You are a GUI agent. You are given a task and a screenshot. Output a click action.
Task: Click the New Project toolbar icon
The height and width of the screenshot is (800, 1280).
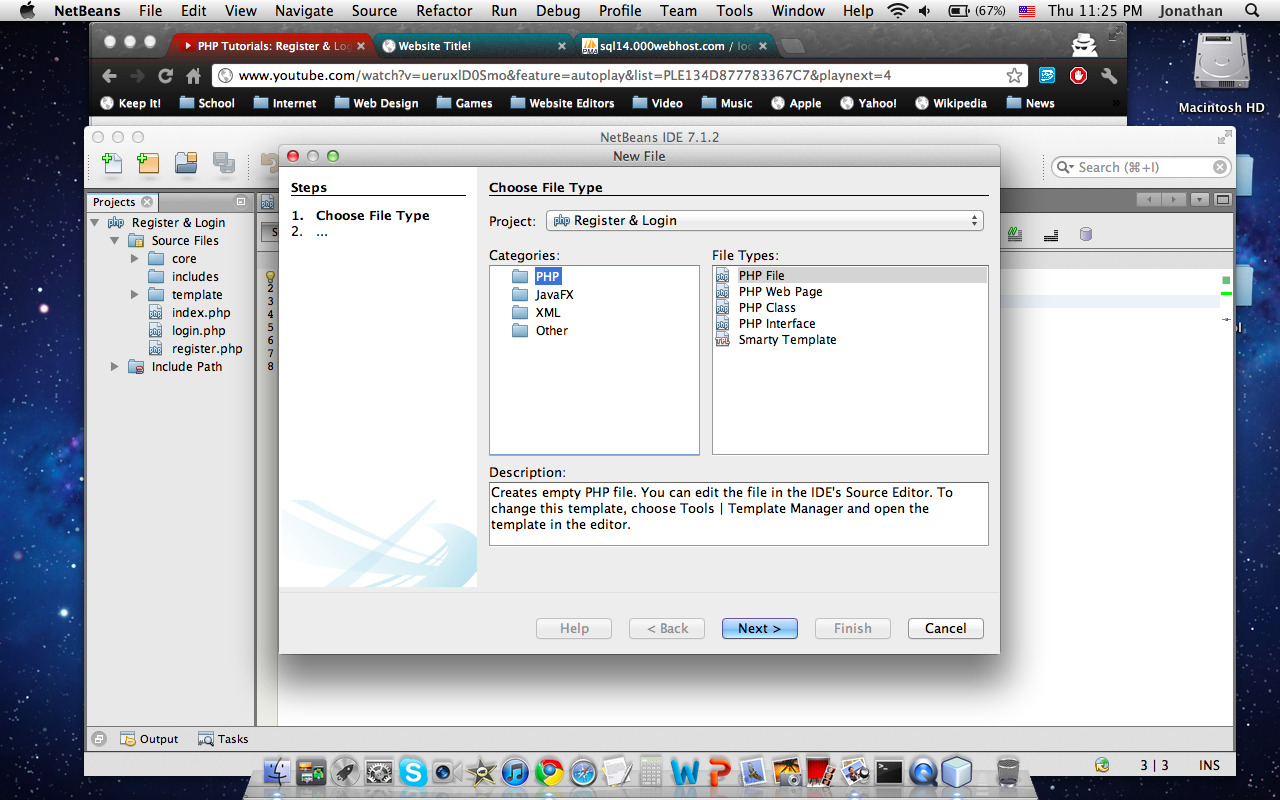pos(148,164)
